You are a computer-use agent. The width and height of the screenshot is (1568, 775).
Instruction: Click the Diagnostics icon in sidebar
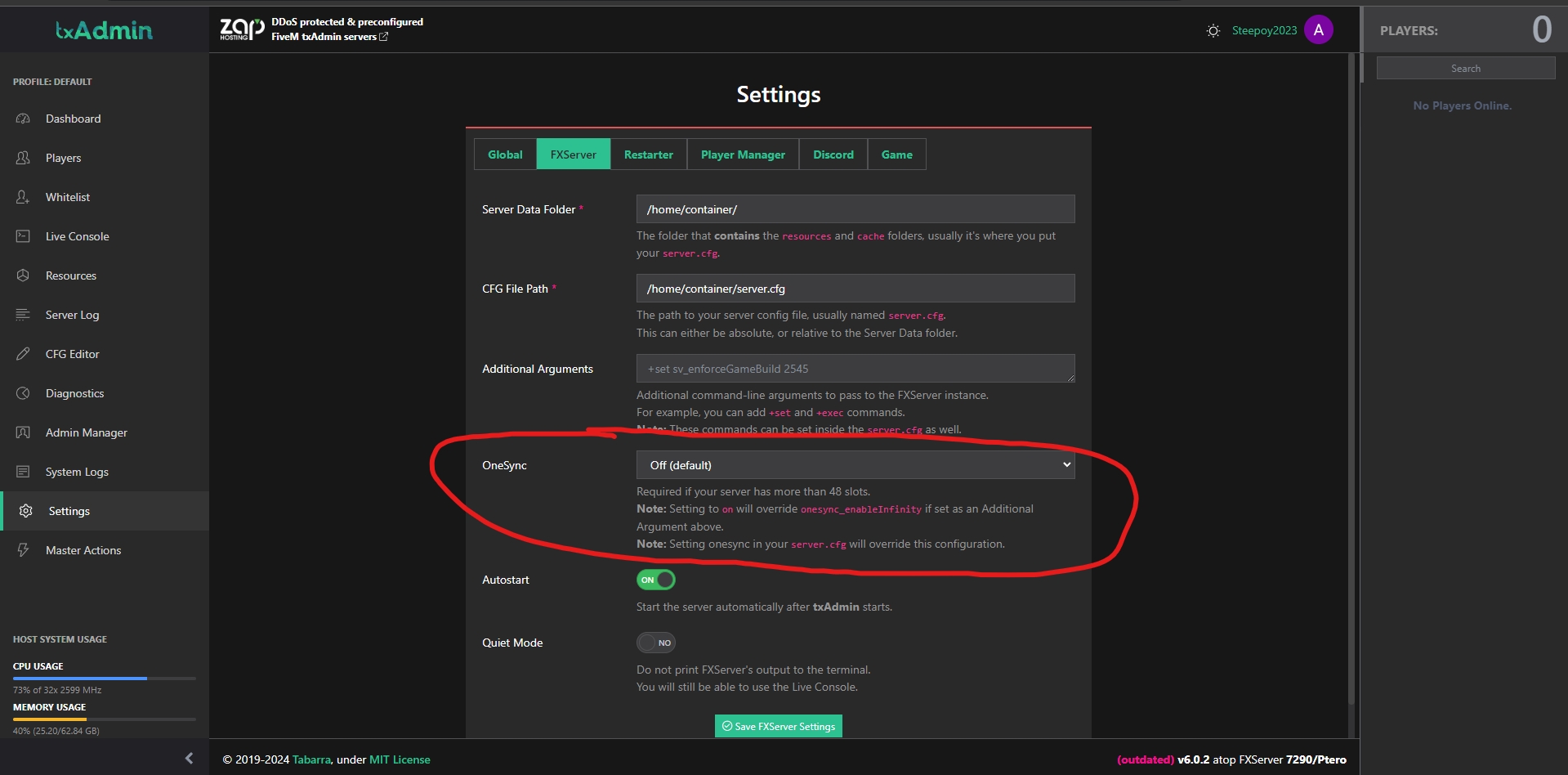point(23,393)
